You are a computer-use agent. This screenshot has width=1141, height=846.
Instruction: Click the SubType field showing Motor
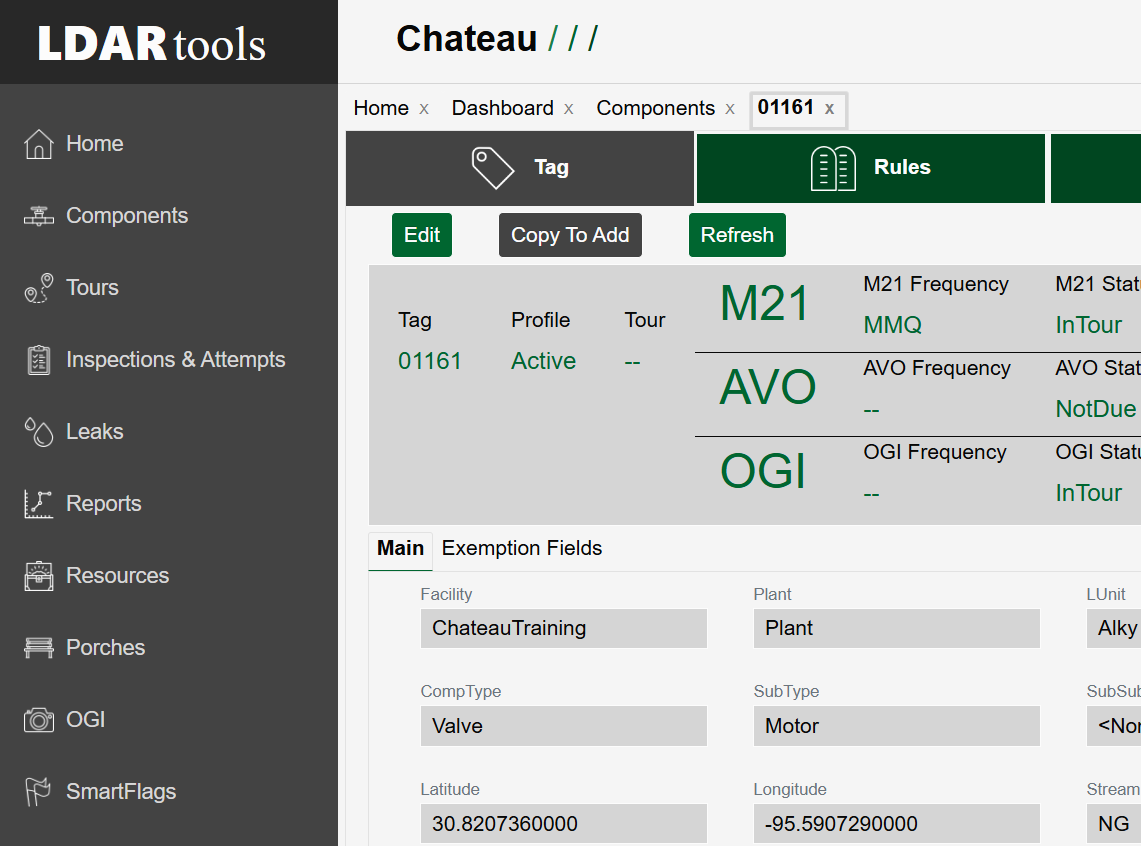pos(896,727)
